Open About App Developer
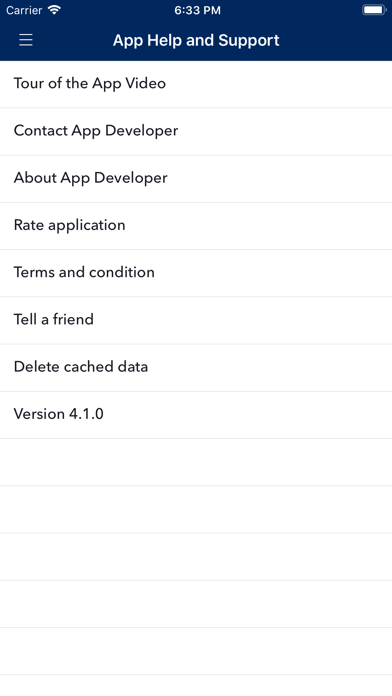The height and width of the screenshot is (696, 392). pos(196,179)
